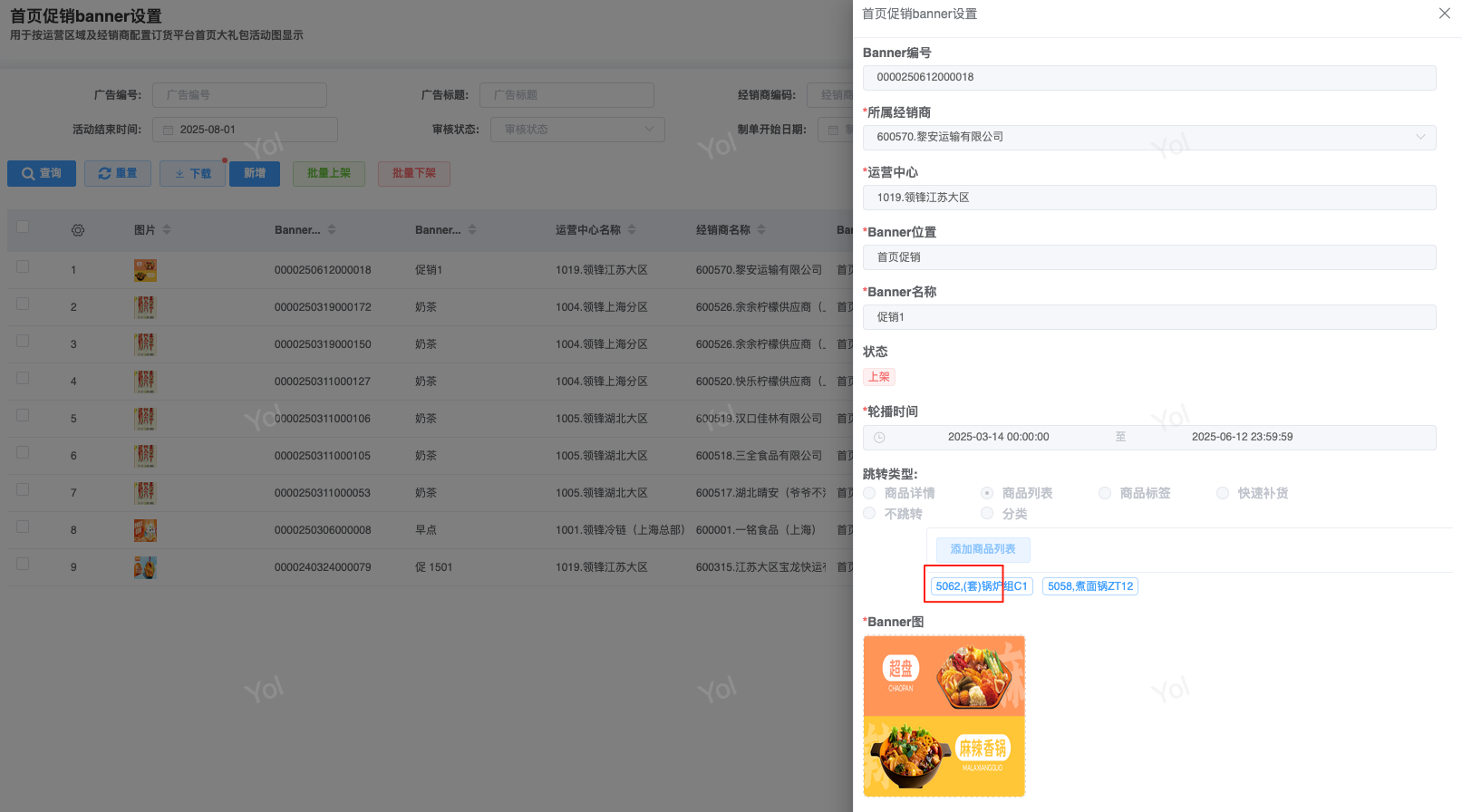Close the 首页促销banner设置 drawer
Screen dimensions: 1462x812
coord(1444,14)
